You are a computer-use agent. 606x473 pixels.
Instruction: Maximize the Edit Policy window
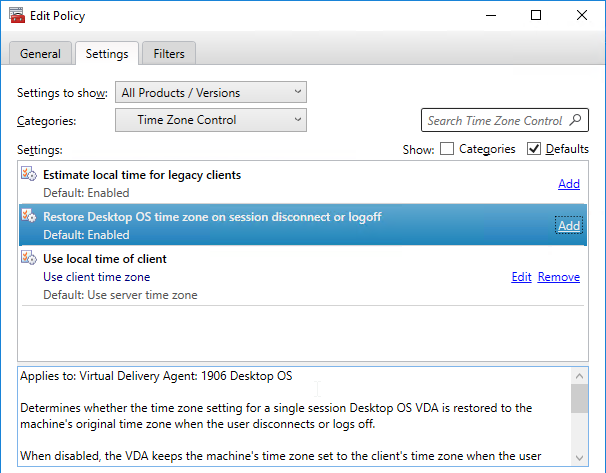coord(536,15)
